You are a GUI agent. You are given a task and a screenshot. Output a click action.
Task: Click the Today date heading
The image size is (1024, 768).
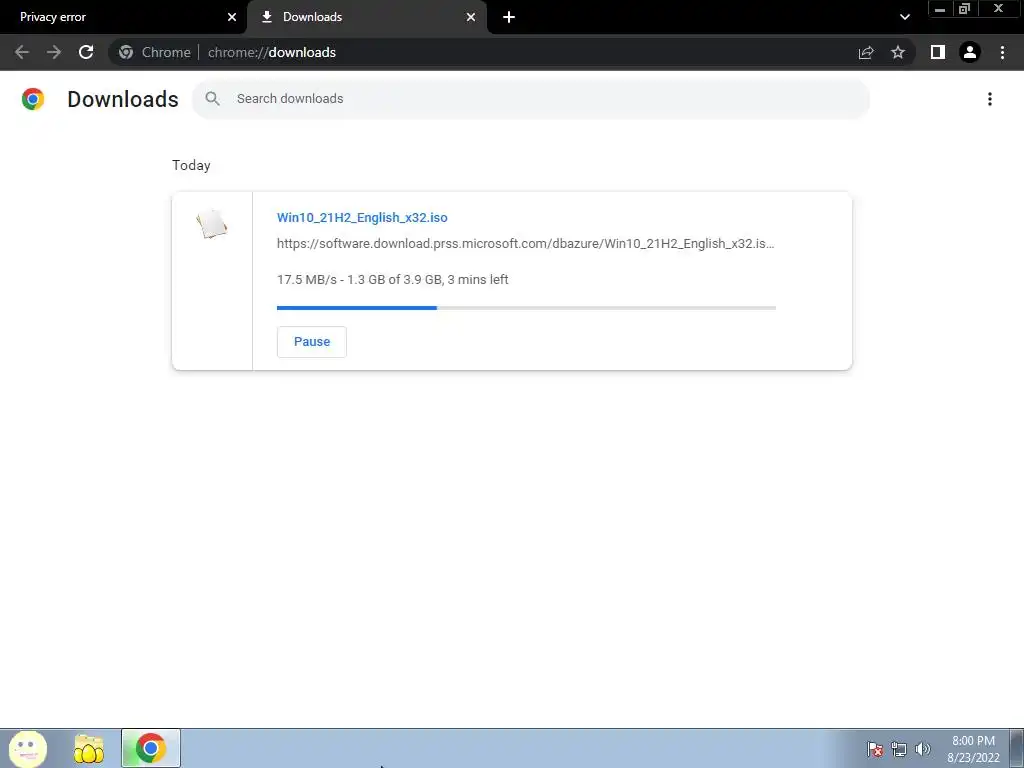click(191, 165)
